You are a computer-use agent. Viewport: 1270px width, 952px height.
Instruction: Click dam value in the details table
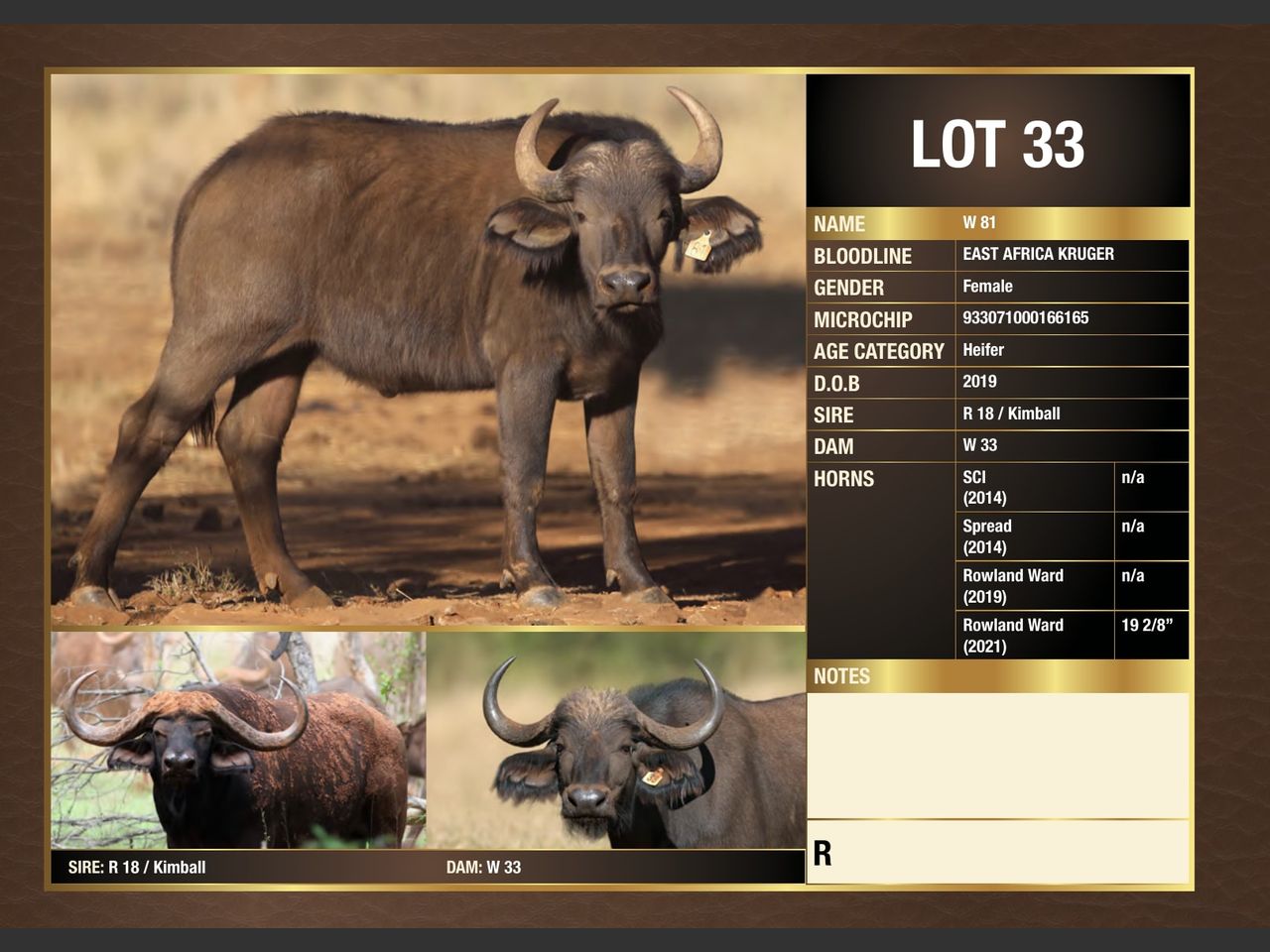tap(979, 445)
